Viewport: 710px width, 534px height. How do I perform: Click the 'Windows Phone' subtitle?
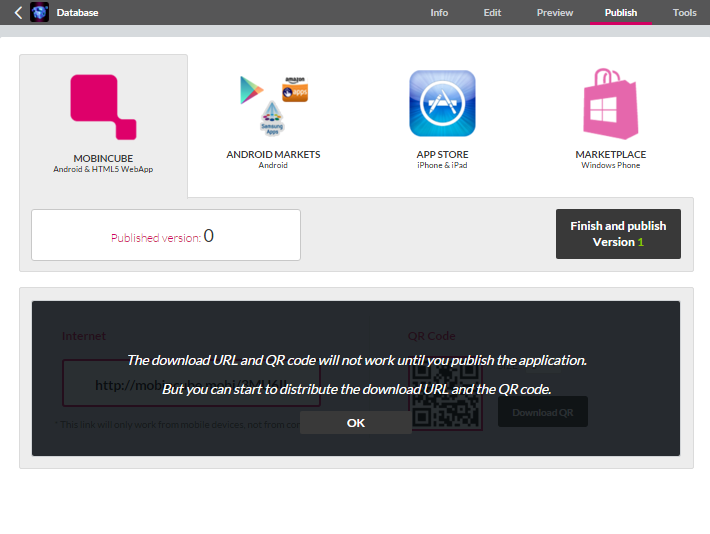610,165
